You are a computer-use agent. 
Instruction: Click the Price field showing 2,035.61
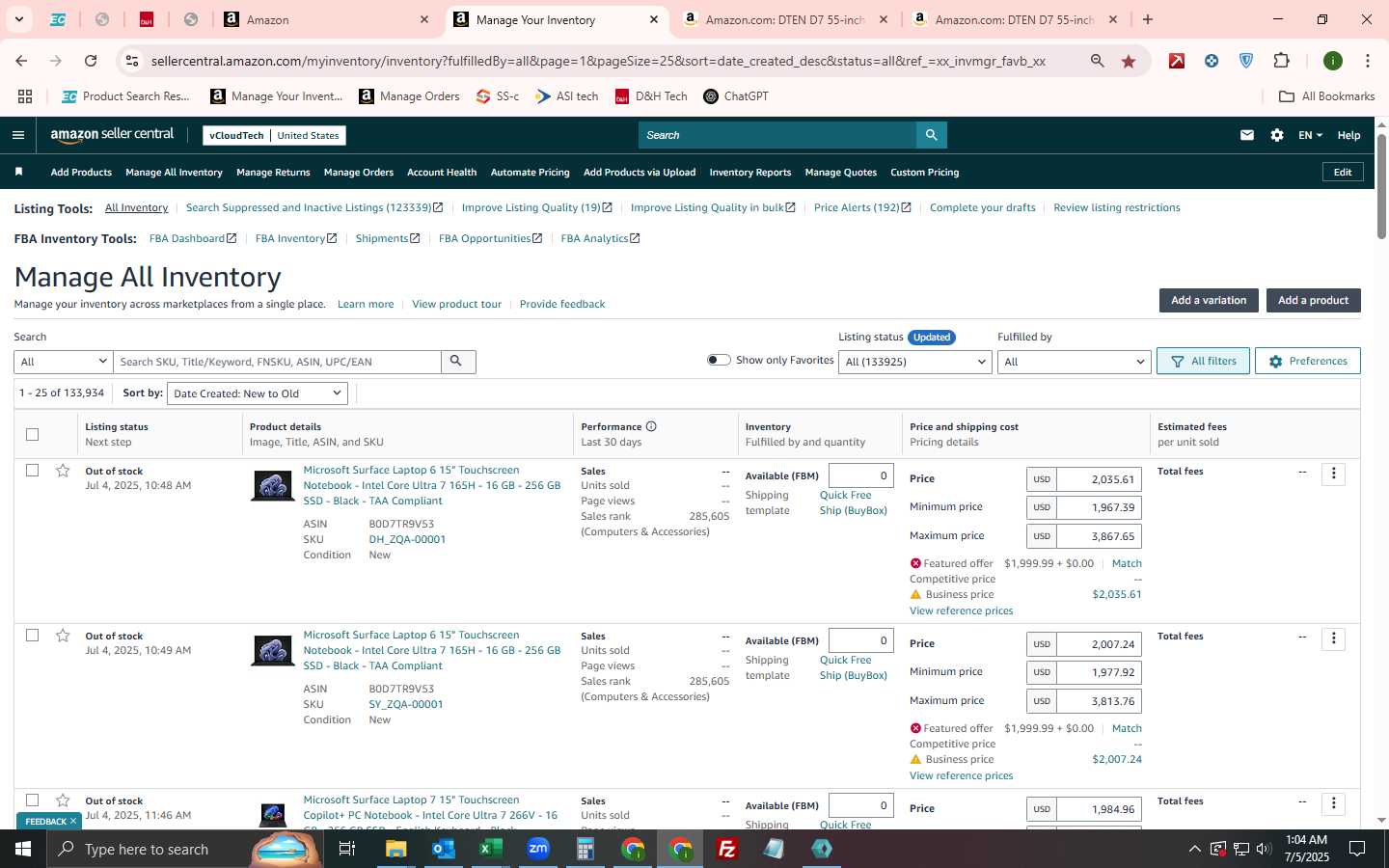[x=1099, y=479]
